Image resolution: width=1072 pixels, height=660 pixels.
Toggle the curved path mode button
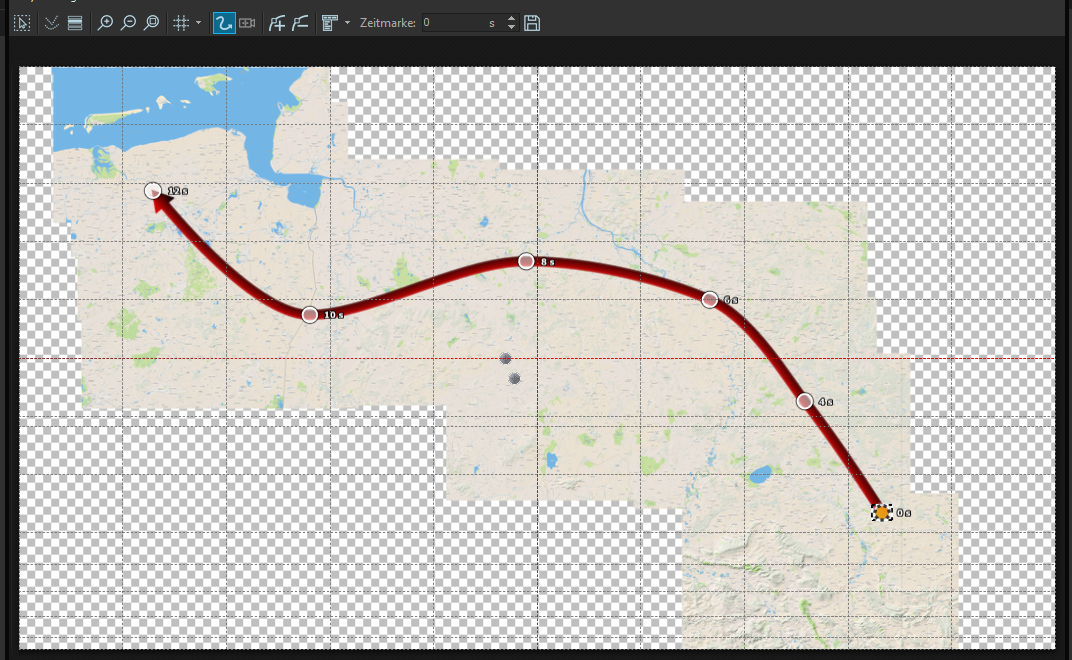[x=224, y=22]
